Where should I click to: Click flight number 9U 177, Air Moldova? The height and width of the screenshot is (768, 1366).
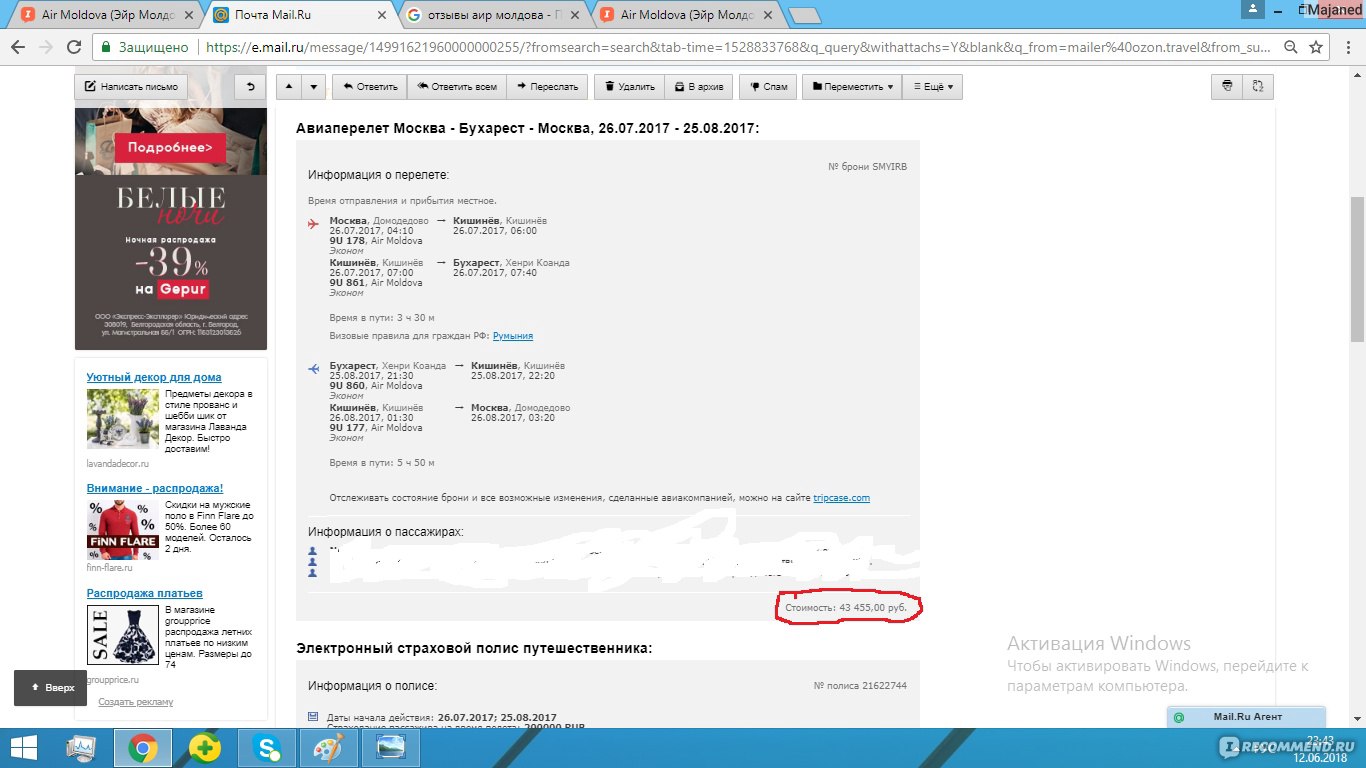[376, 428]
